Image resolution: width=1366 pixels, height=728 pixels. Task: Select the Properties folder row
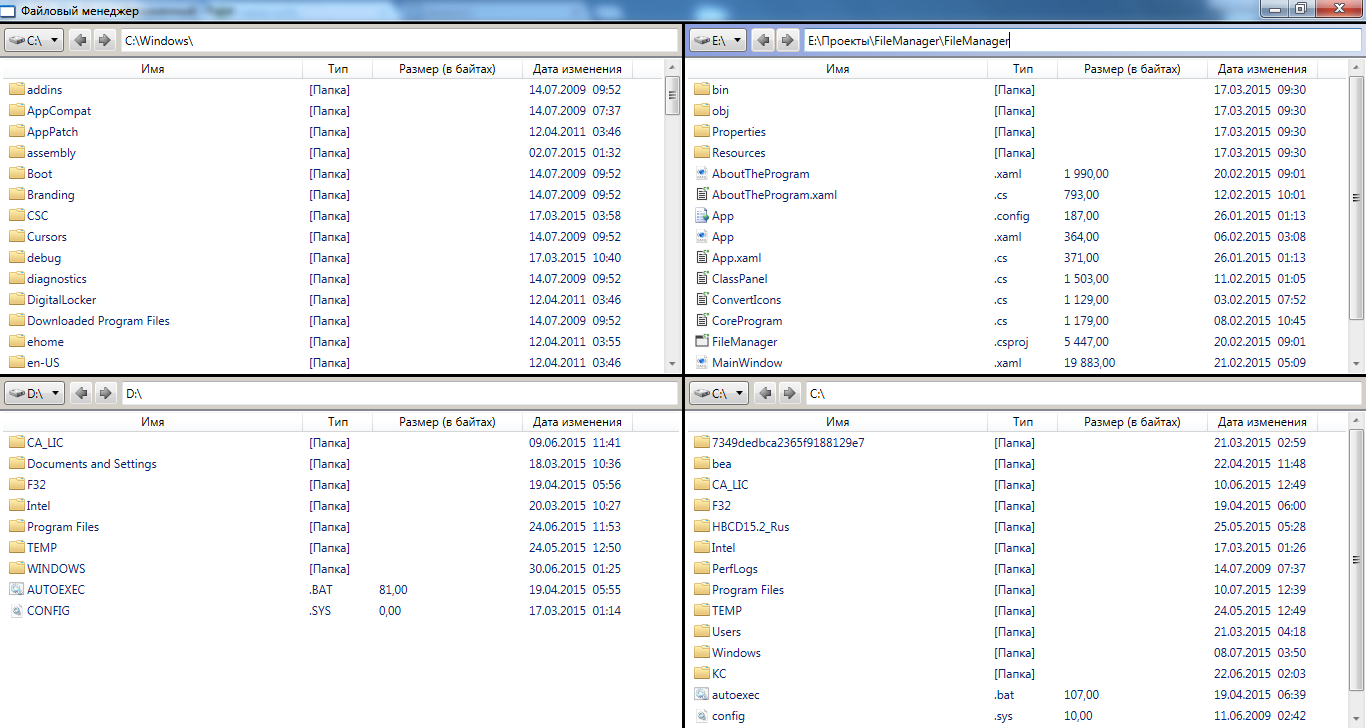1018,132
